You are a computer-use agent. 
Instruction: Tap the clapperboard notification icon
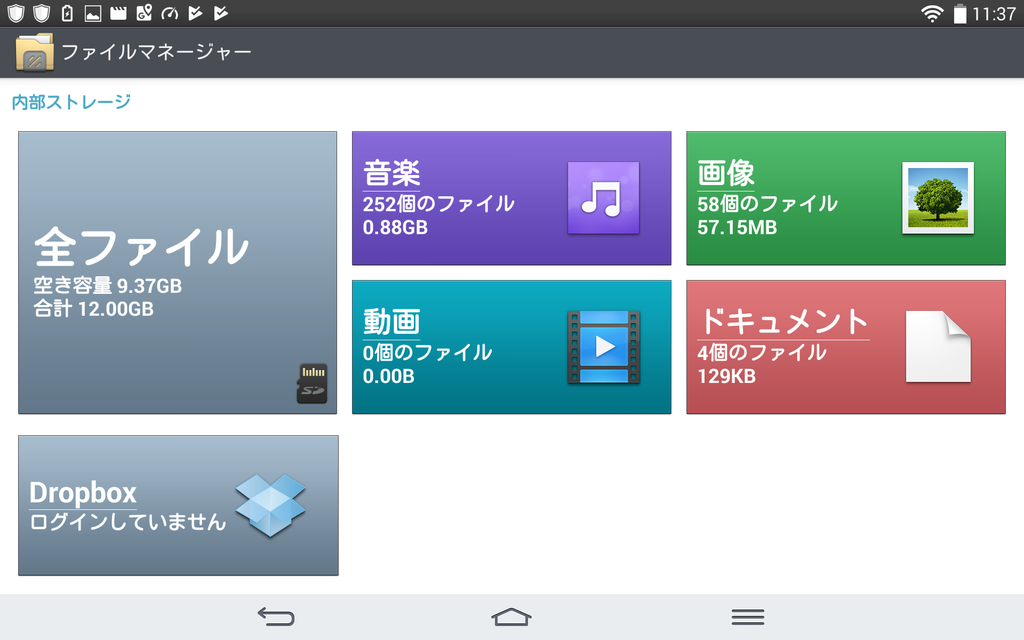pyautogui.click(x=118, y=13)
